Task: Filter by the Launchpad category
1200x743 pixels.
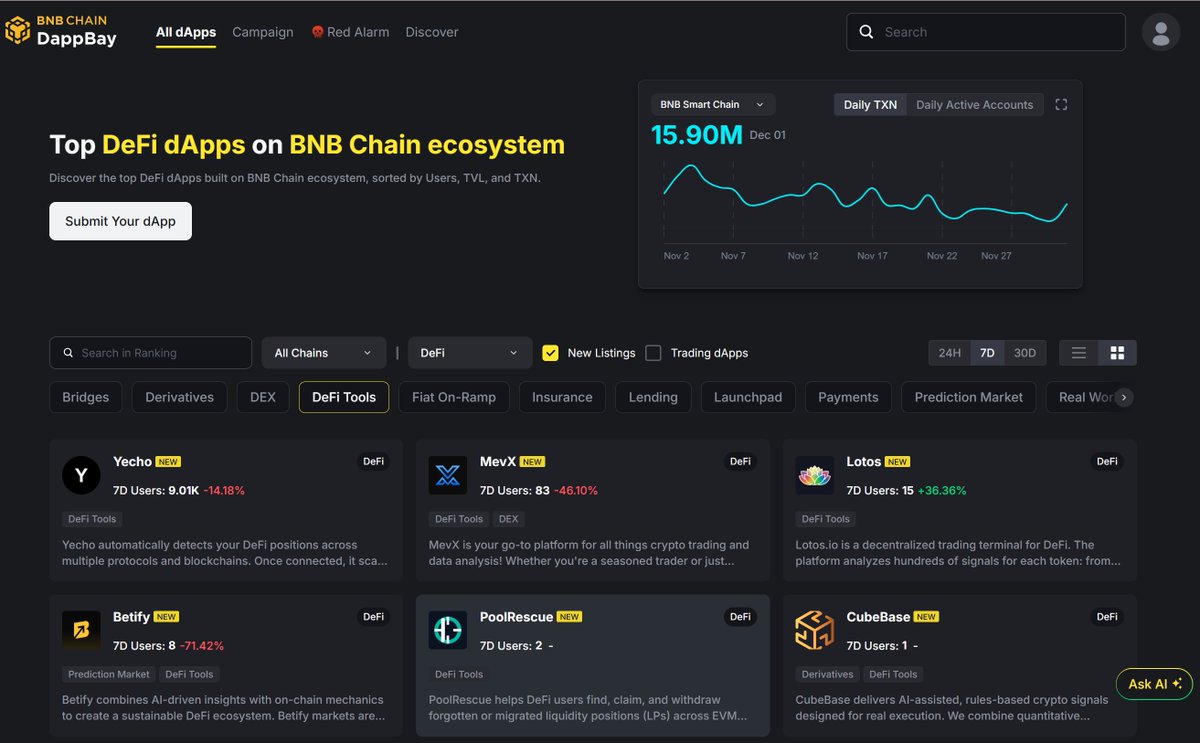Action: [x=748, y=397]
